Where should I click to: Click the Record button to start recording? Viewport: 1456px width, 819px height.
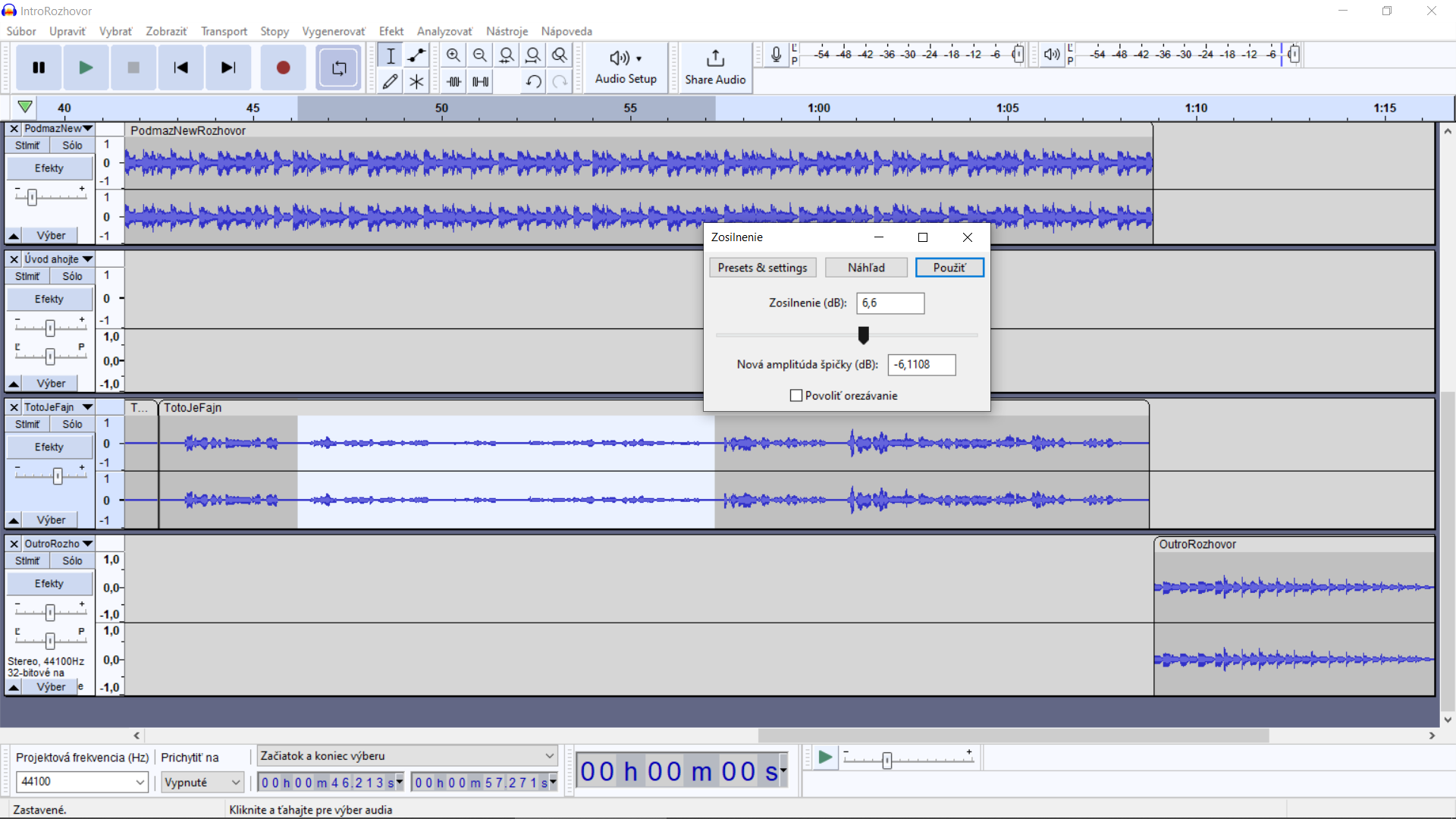(282, 68)
